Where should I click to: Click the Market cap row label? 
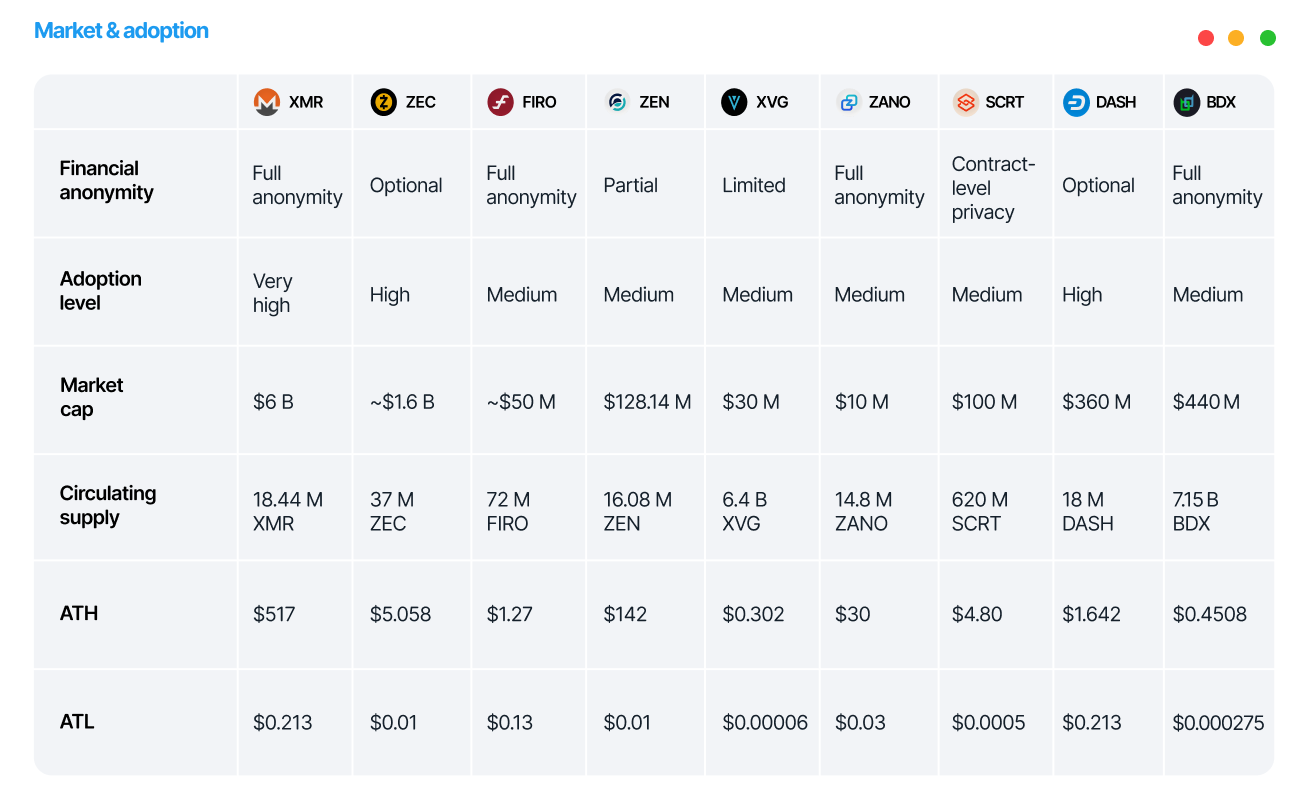(x=91, y=397)
